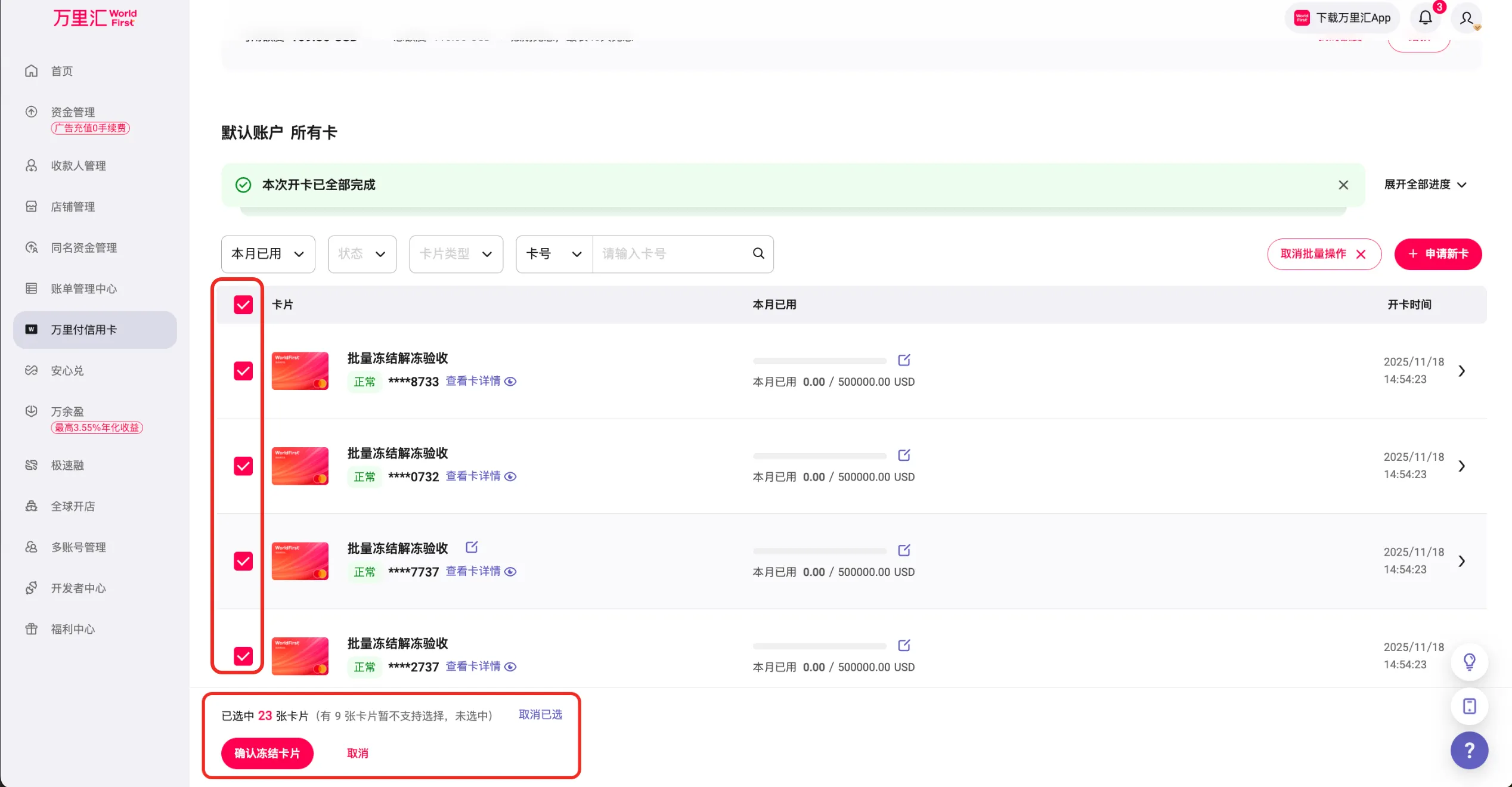The width and height of the screenshot is (1512, 787).
Task: Click the search magnifier in card number field
Action: coord(758,253)
